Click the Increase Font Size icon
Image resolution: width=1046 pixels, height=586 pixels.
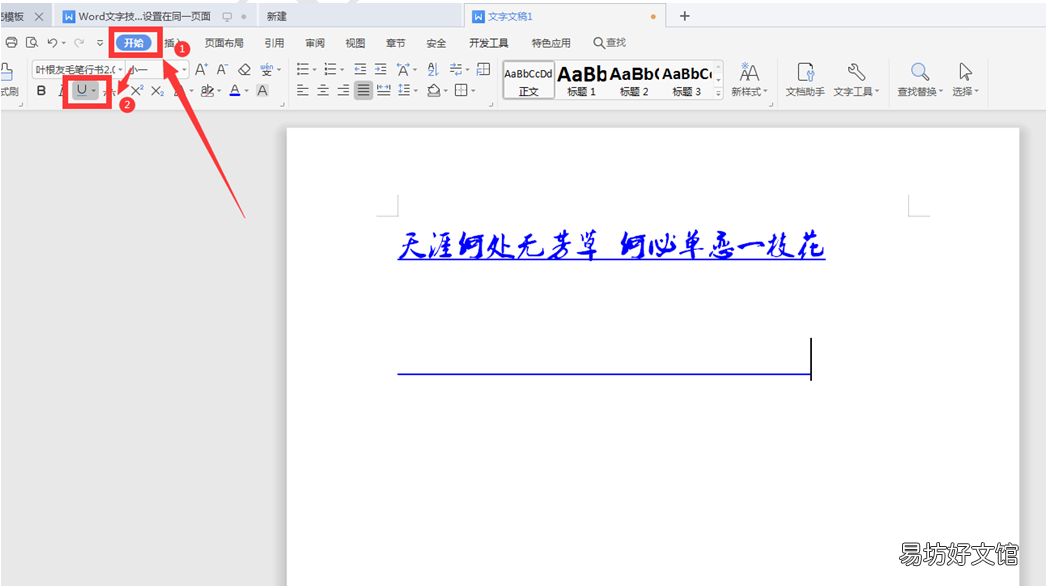pos(201,69)
